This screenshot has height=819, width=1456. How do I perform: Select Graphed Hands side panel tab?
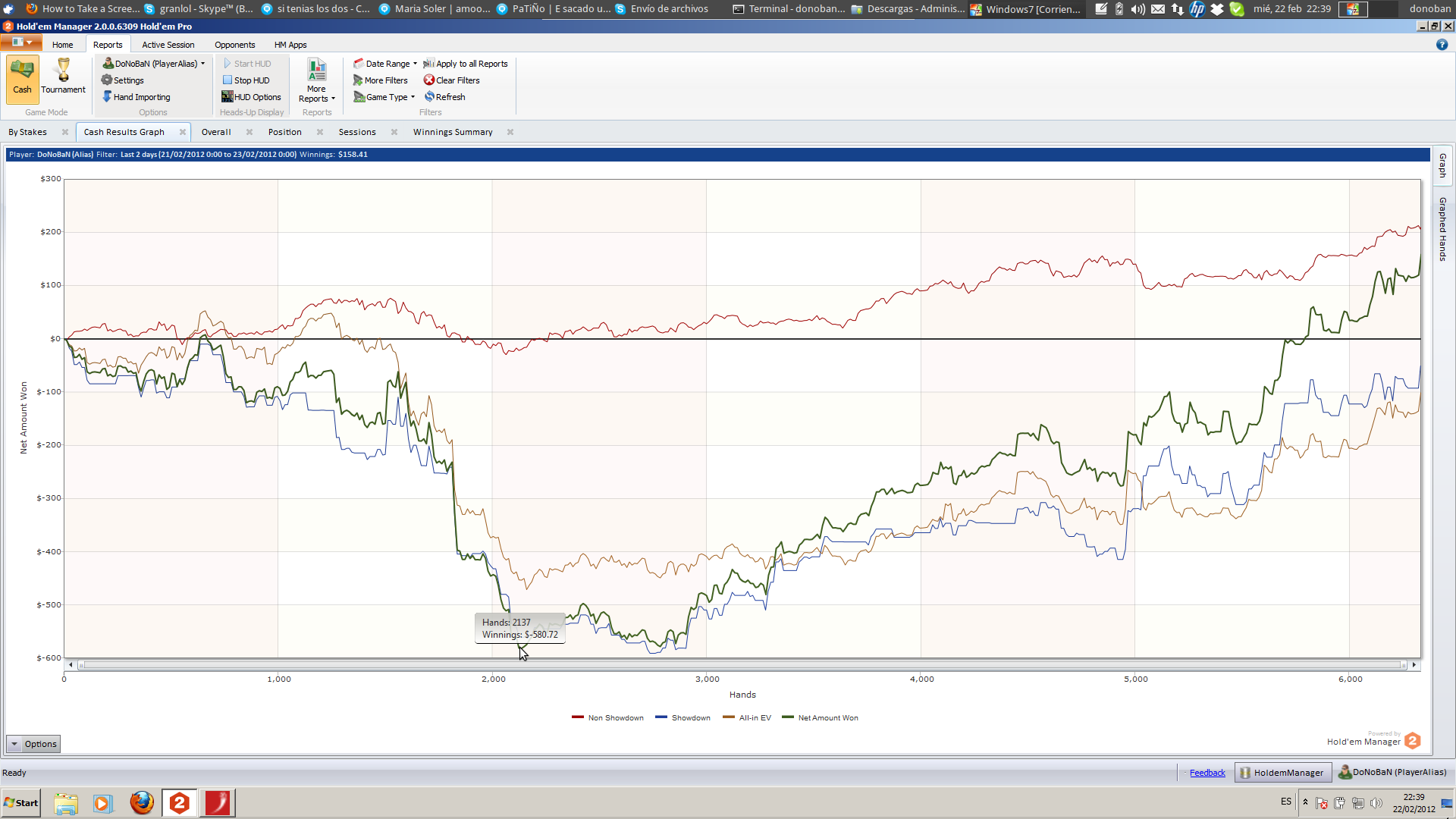[x=1442, y=229]
